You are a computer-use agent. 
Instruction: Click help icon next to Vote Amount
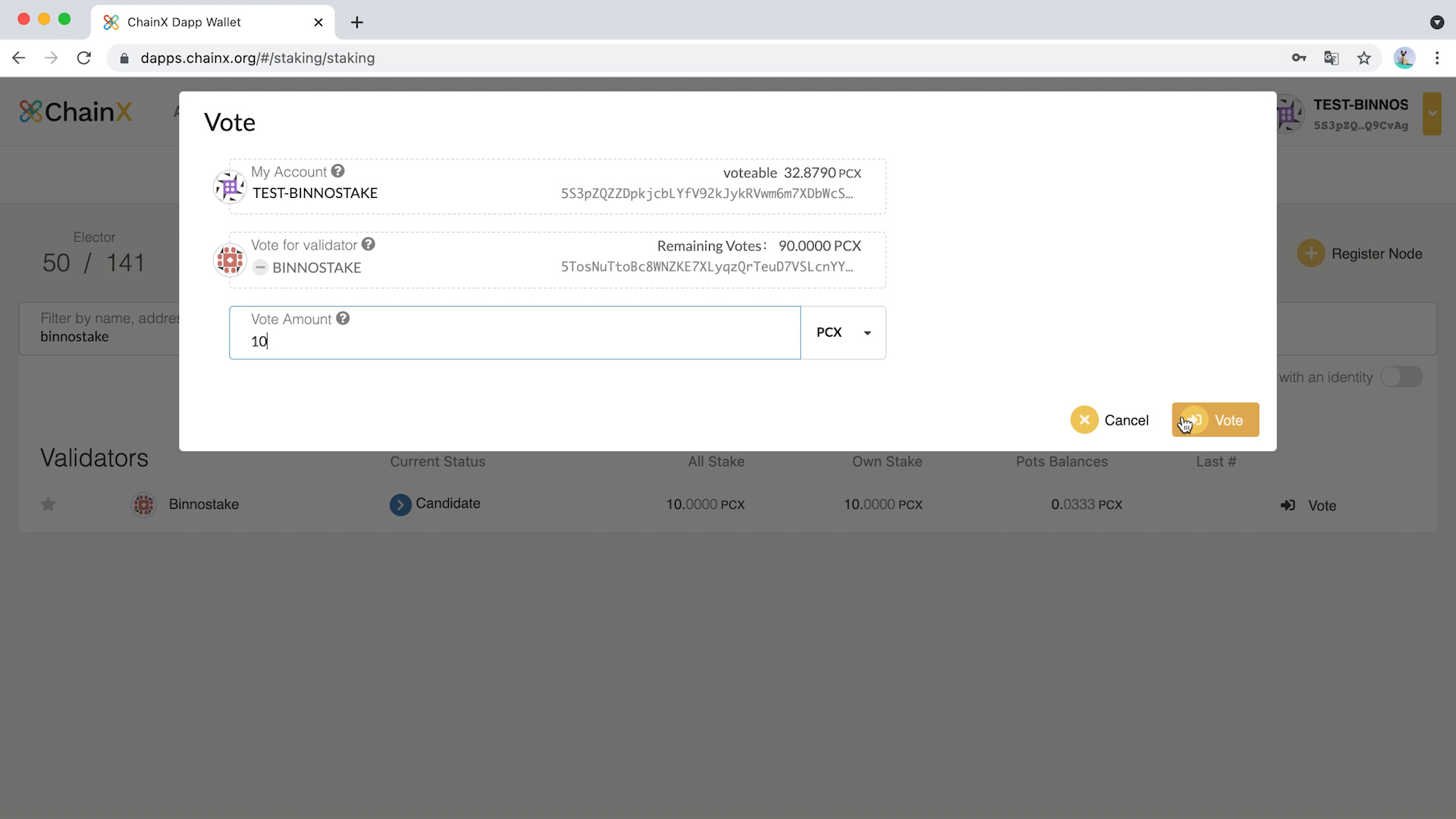pyautogui.click(x=343, y=318)
